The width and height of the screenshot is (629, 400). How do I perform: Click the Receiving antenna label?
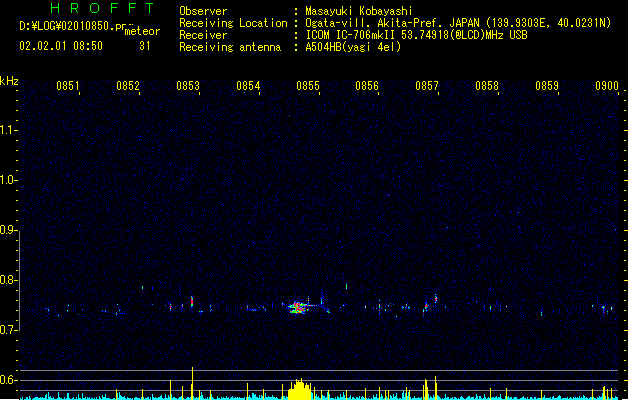(230, 47)
